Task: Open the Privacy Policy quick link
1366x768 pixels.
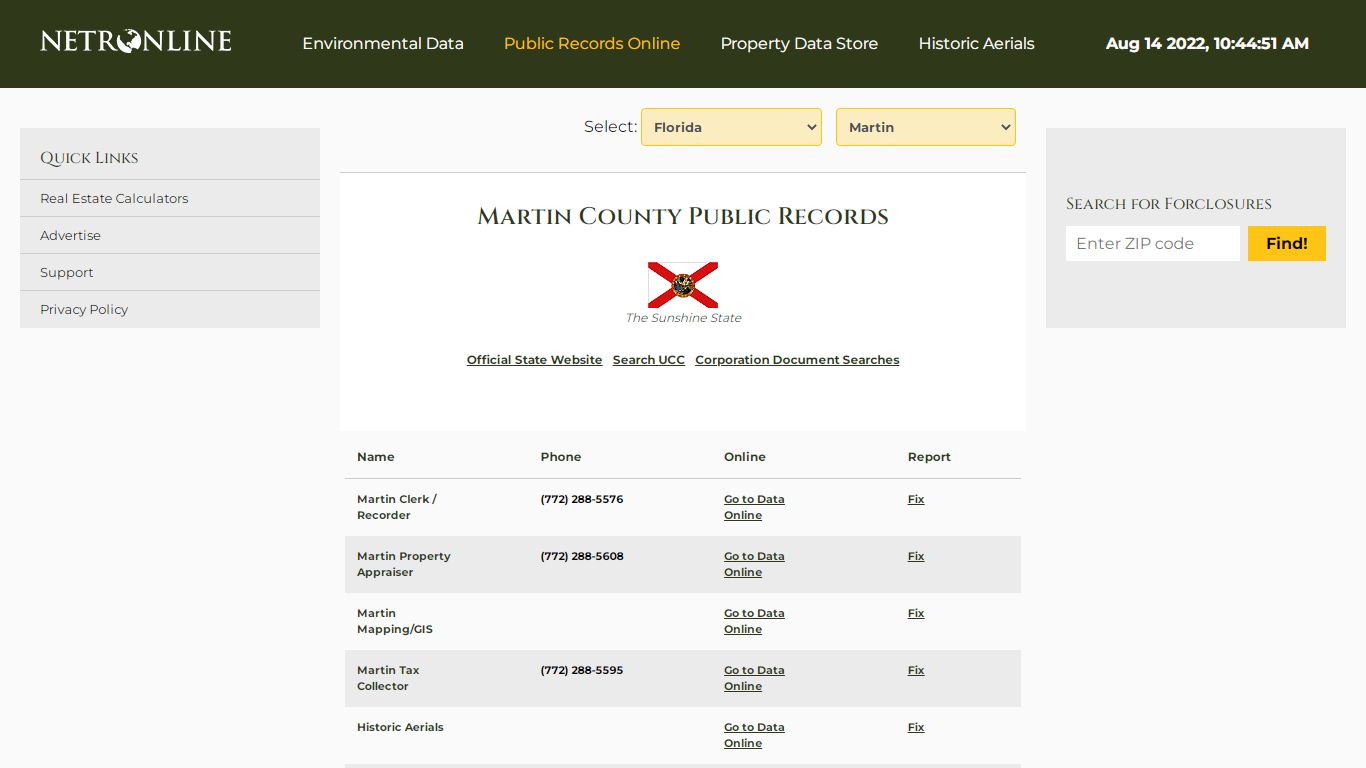Action: pos(84,309)
